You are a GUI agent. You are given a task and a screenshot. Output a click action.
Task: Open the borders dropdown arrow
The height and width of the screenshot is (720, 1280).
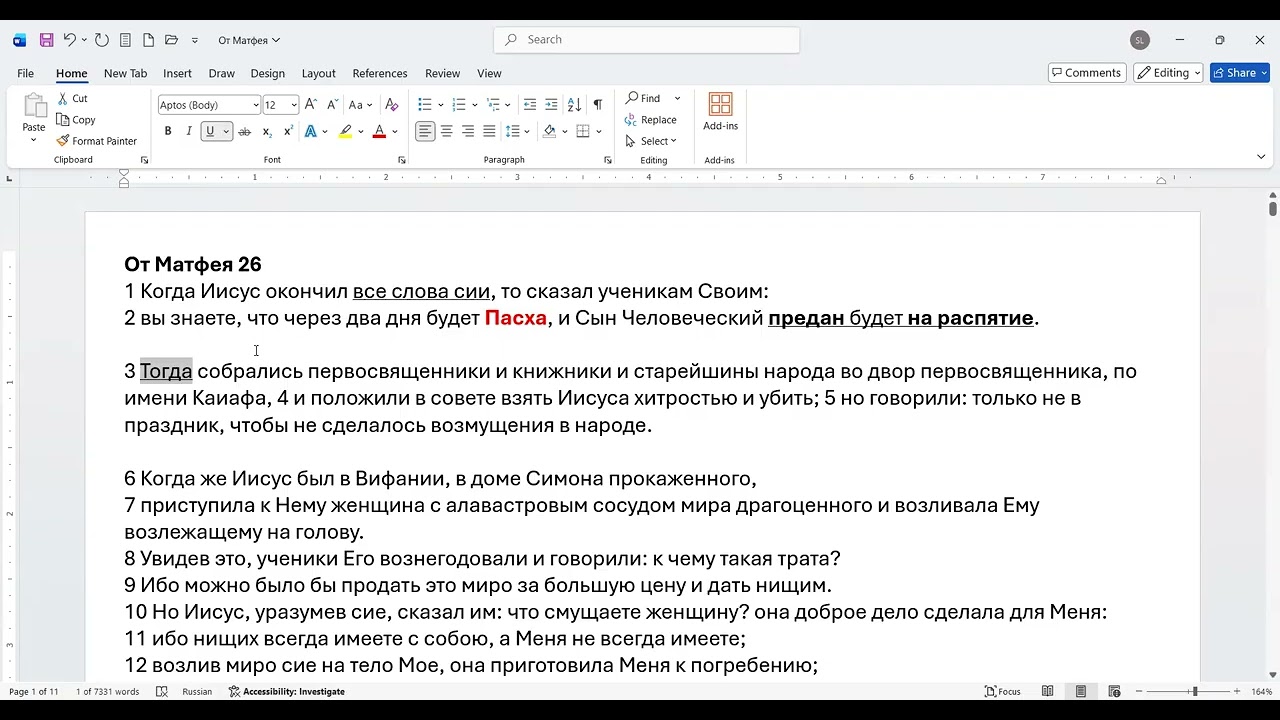[x=599, y=131]
